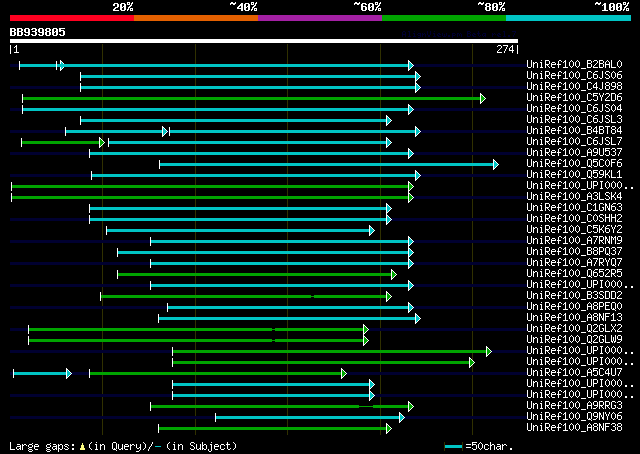Image resolution: width=640 pixels, height=454 pixels.
Task: Select the UniRef100_Q59KL1 label
Action: 574,175
